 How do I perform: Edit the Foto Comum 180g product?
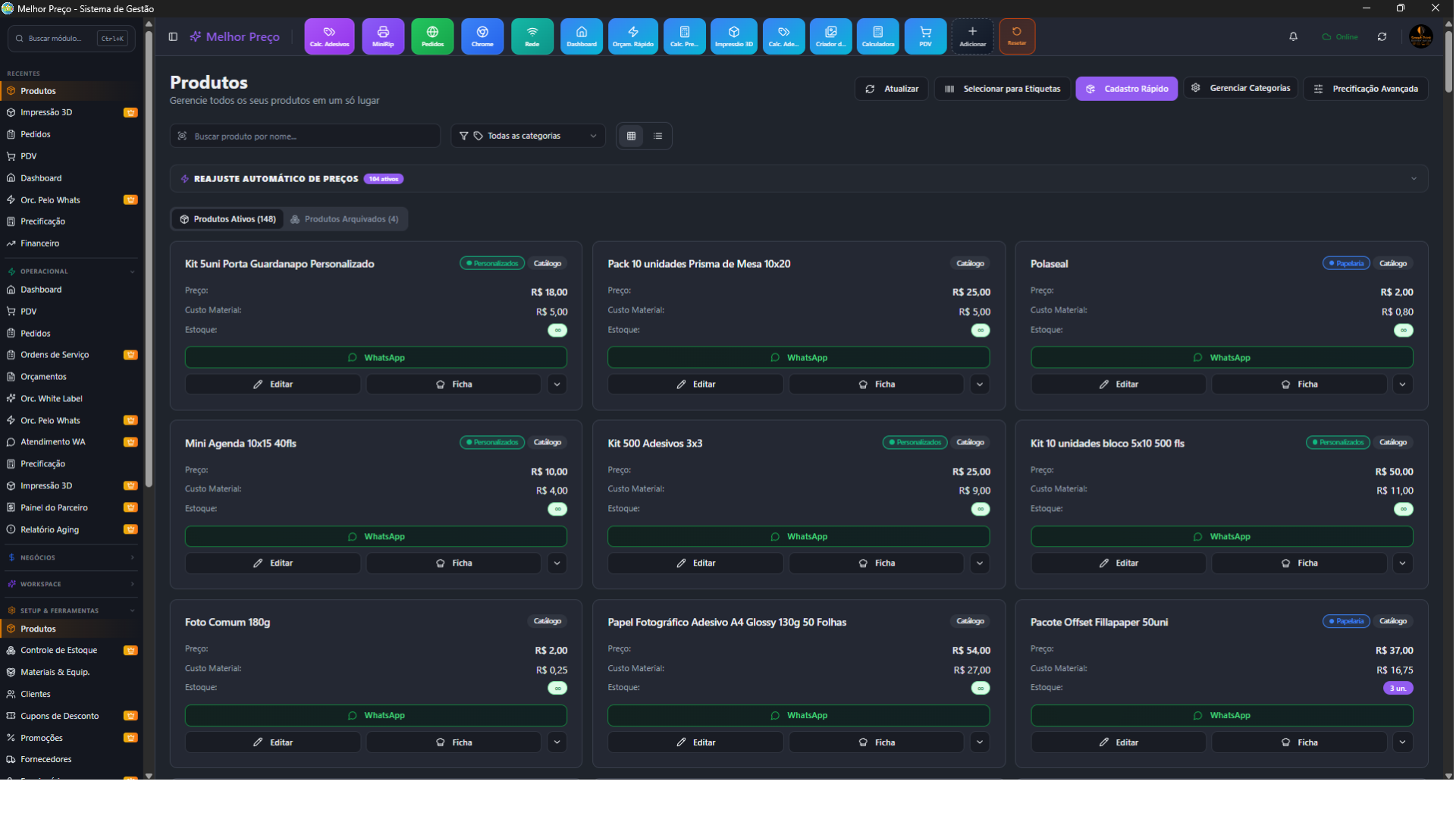click(273, 742)
